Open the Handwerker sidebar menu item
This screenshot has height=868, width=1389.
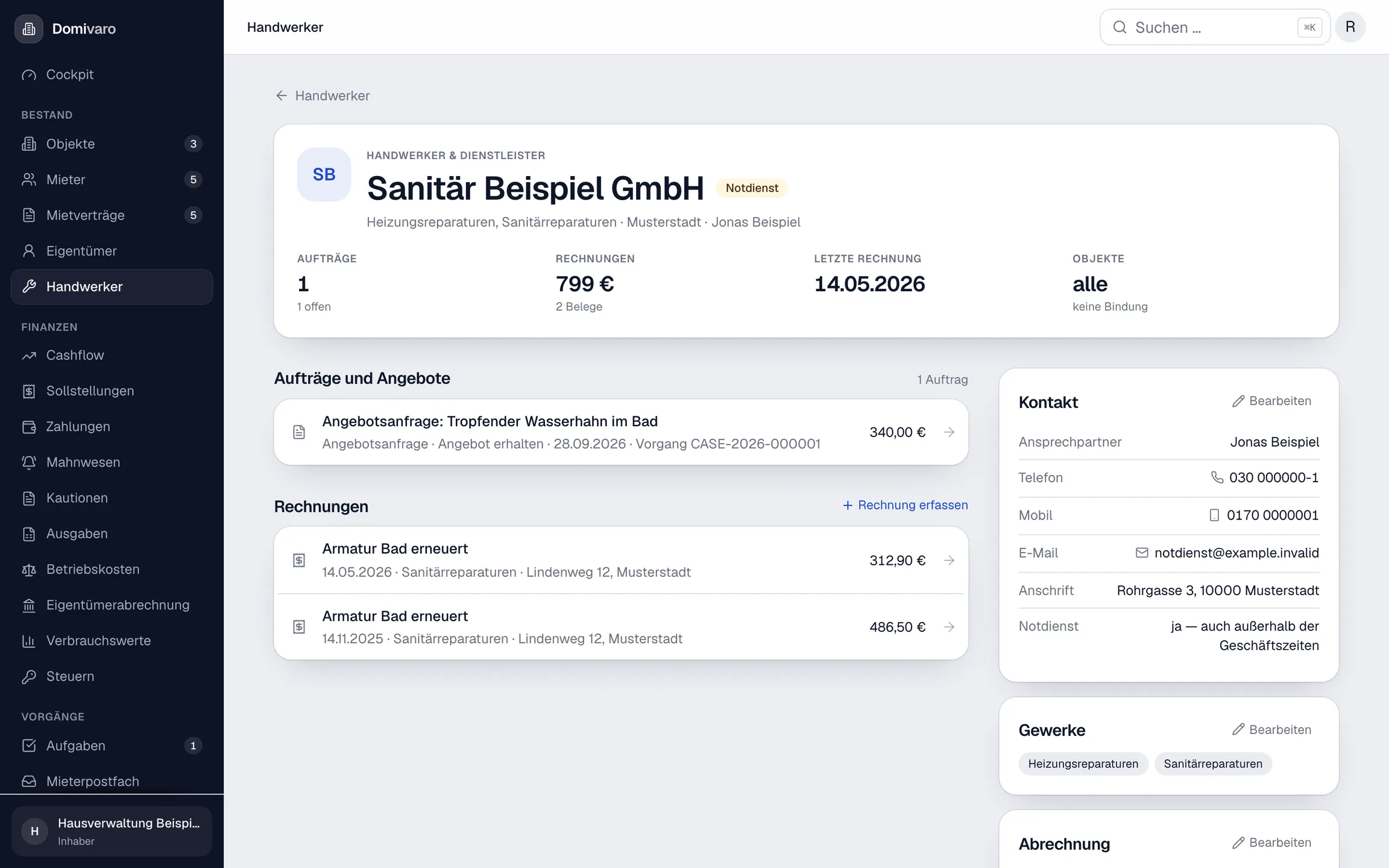pos(112,287)
